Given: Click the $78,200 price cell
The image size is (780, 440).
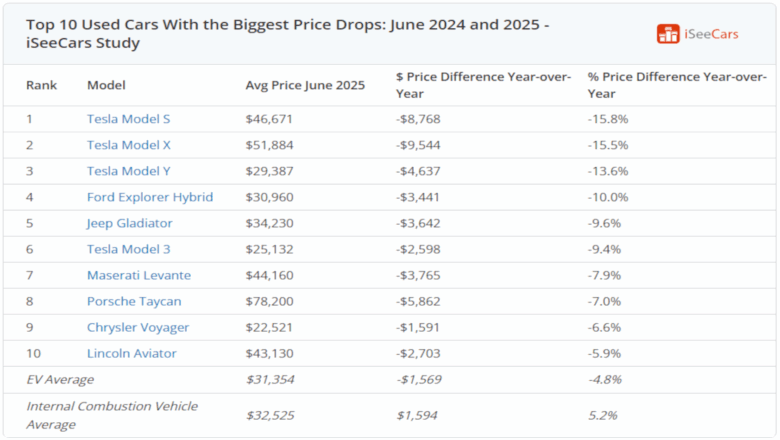Looking at the screenshot, I should coord(269,301).
